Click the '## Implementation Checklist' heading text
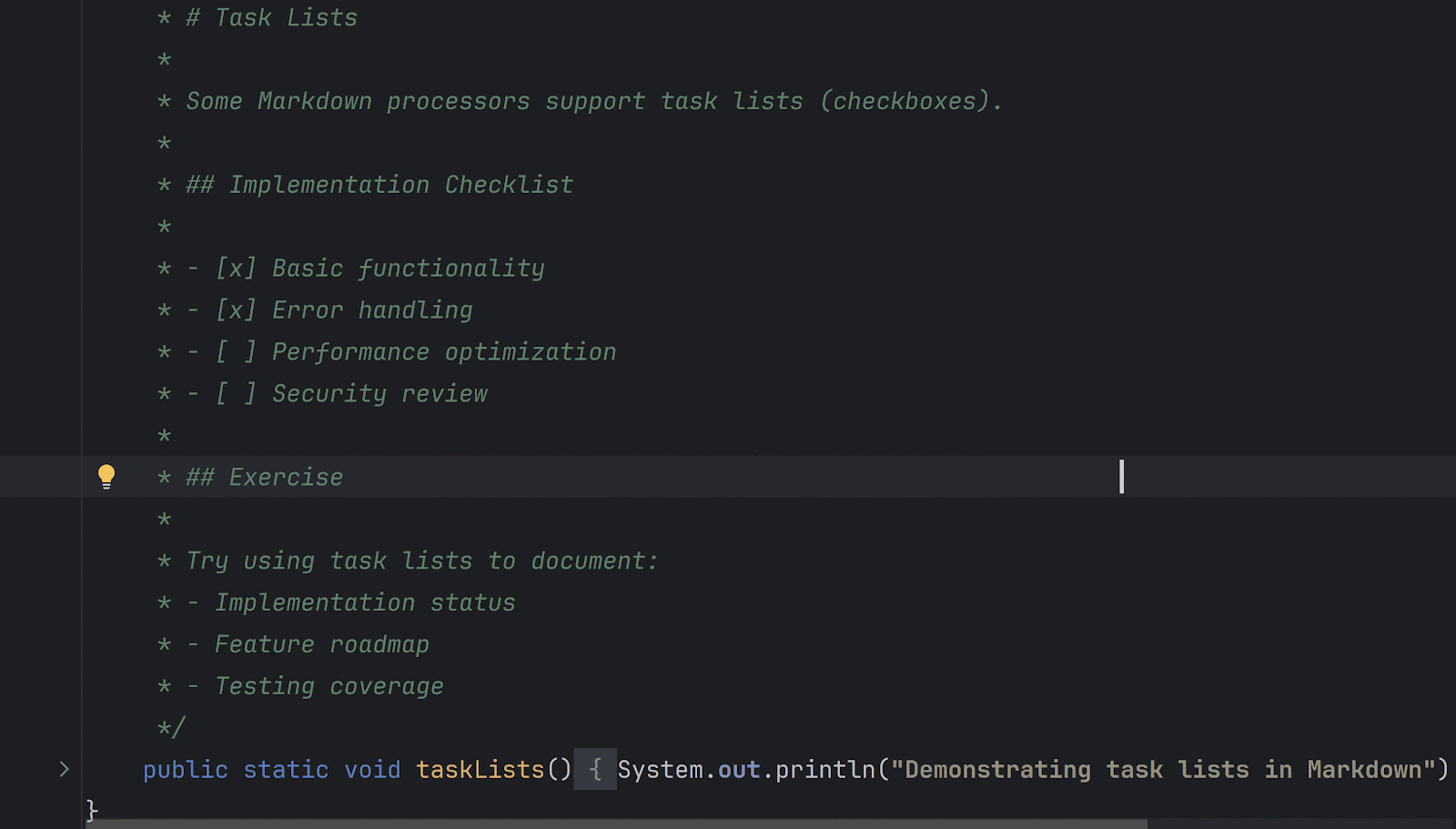1456x829 pixels. coord(379,185)
